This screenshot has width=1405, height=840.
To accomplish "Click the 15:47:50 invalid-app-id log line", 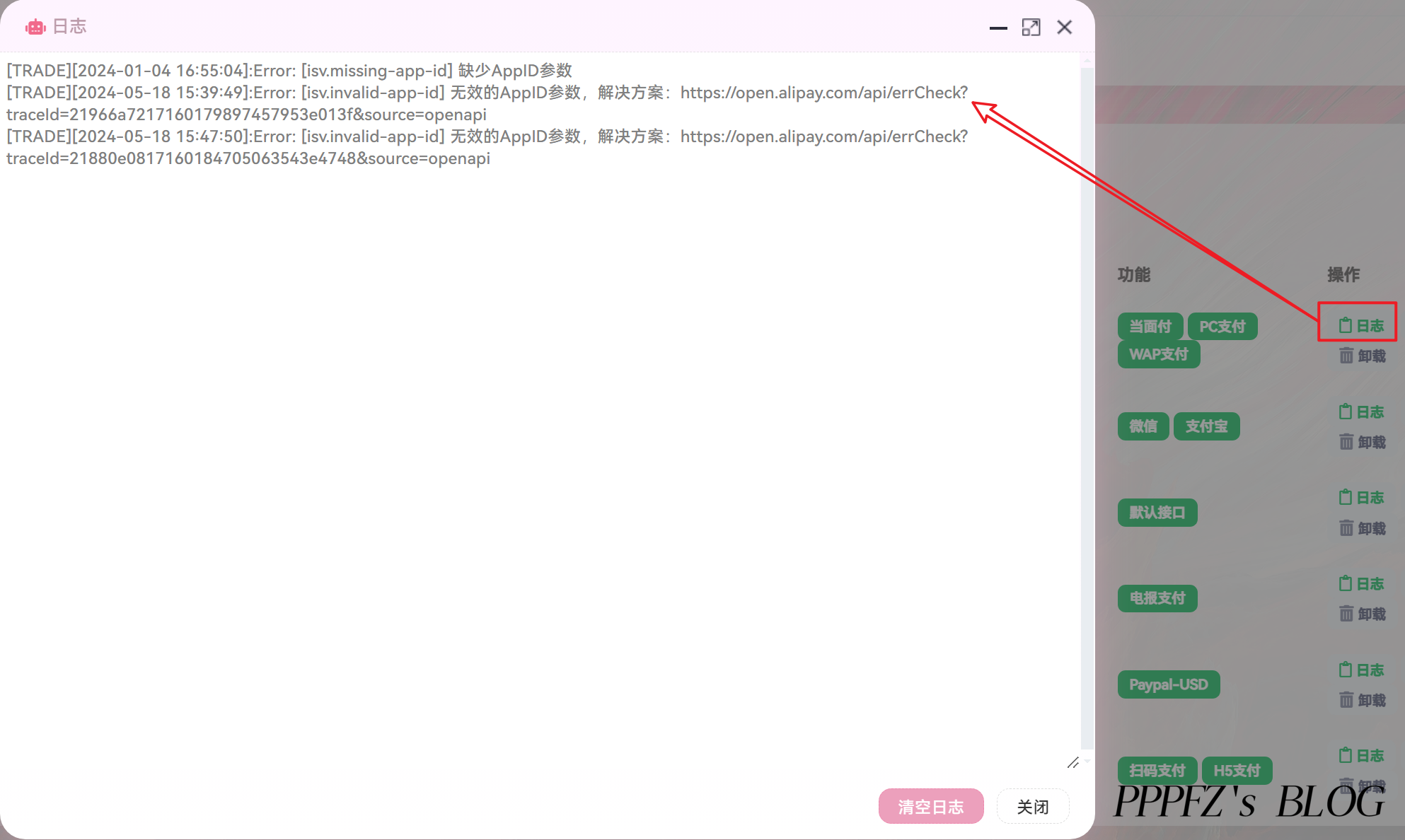I will [487, 136].
